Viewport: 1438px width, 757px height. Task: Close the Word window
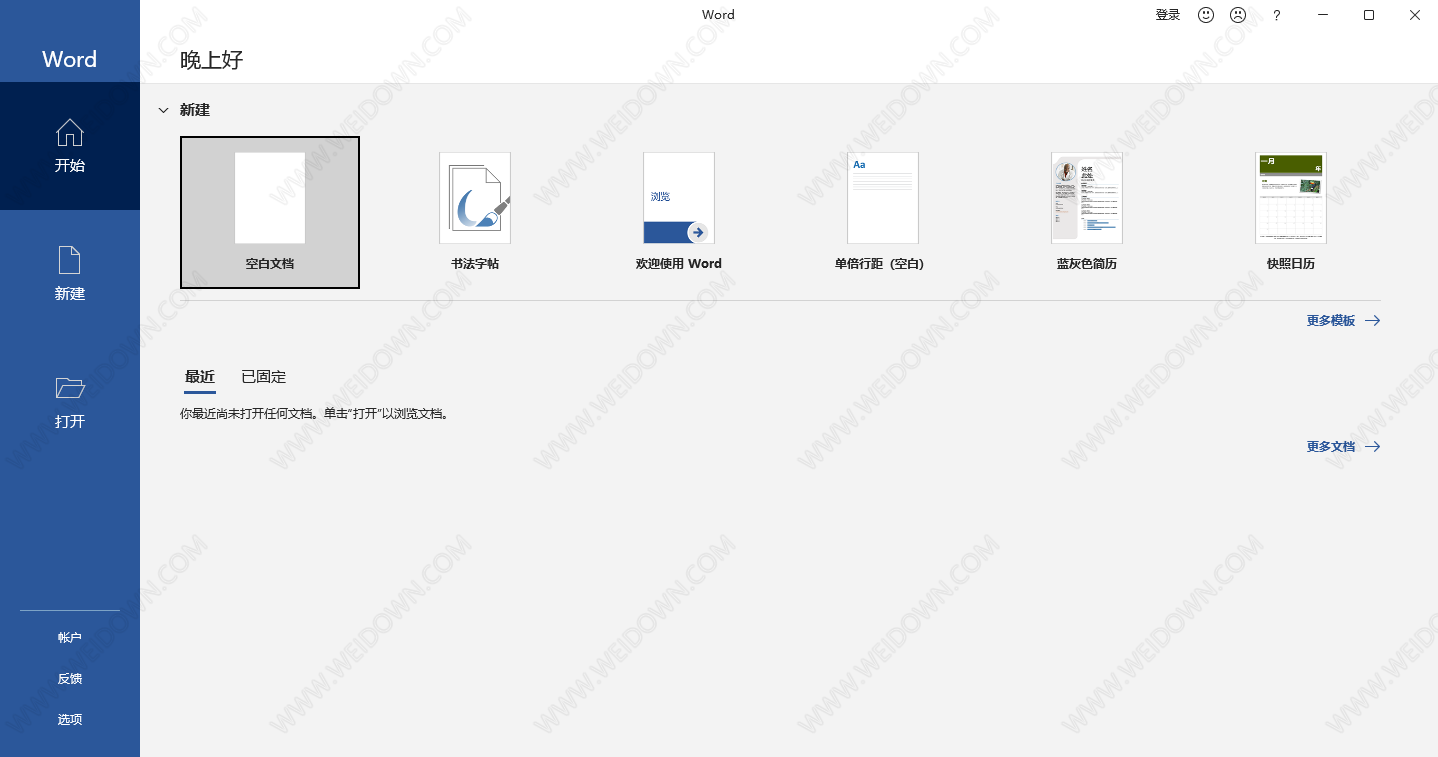pos(1415,15)
